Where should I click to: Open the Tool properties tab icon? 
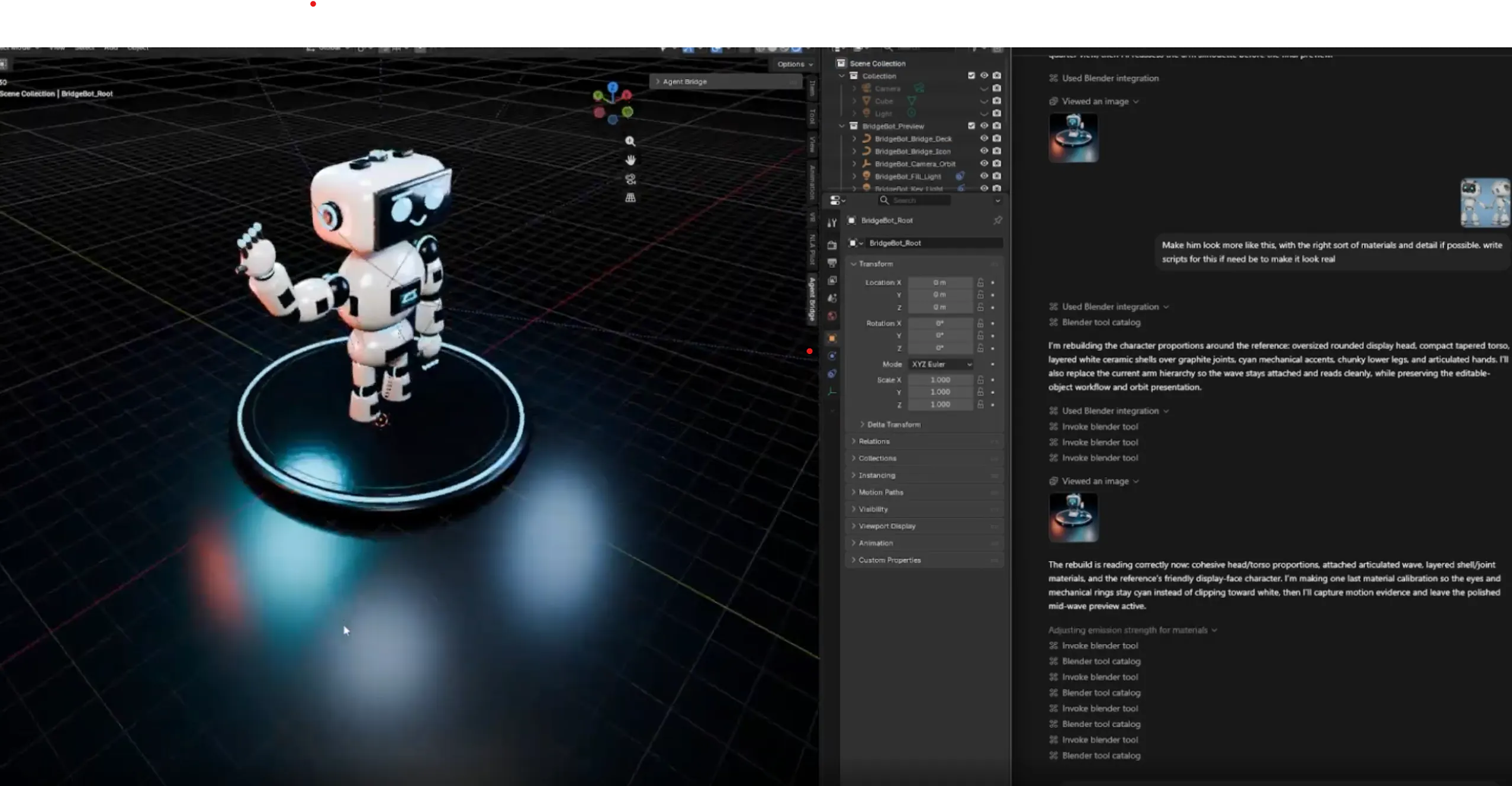point(832,223)
